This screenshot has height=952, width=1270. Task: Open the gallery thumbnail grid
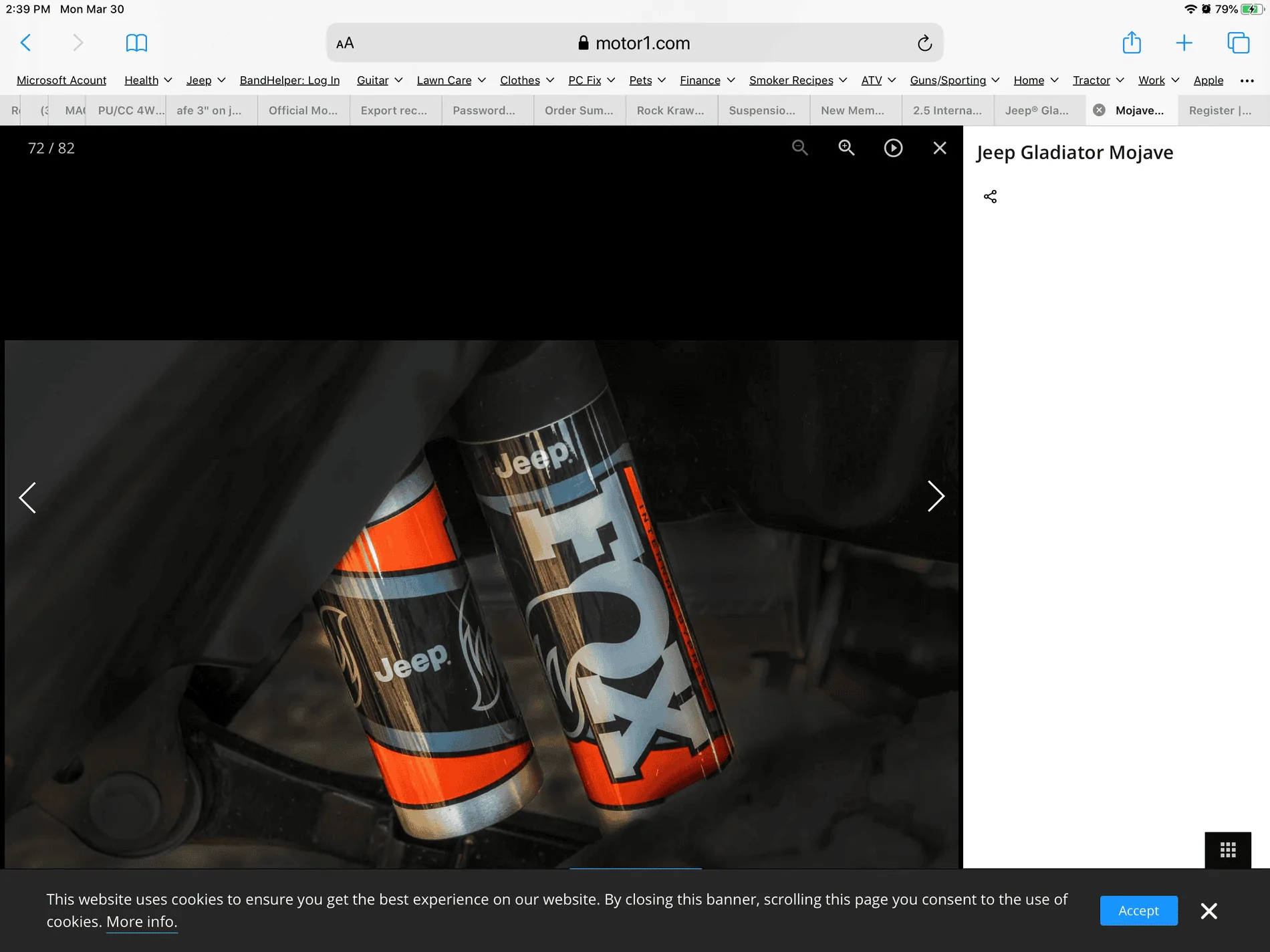click(1228, 850)
